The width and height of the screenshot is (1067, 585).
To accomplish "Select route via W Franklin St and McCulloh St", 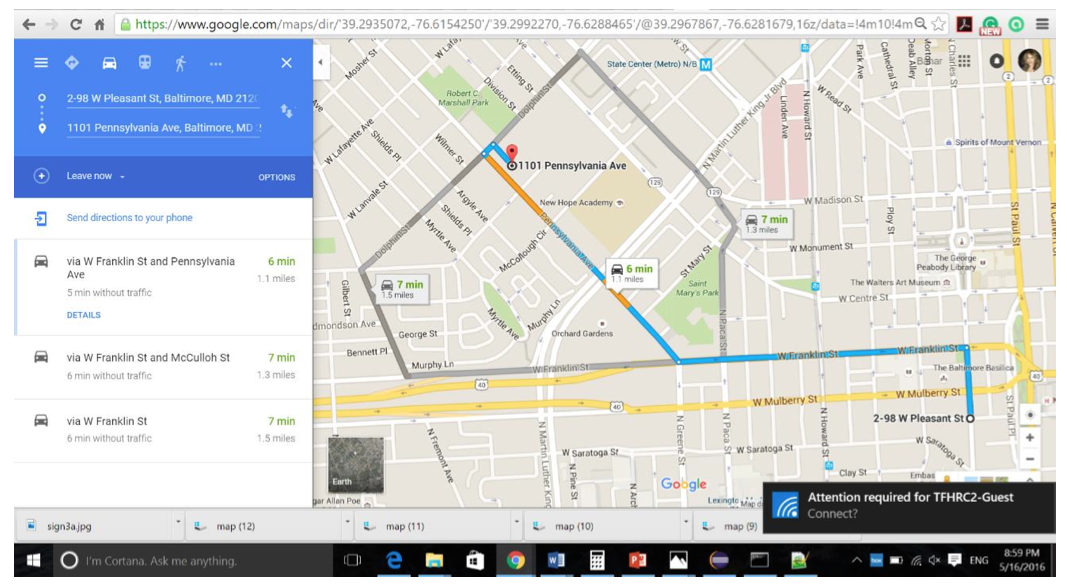I will point(163,367).
